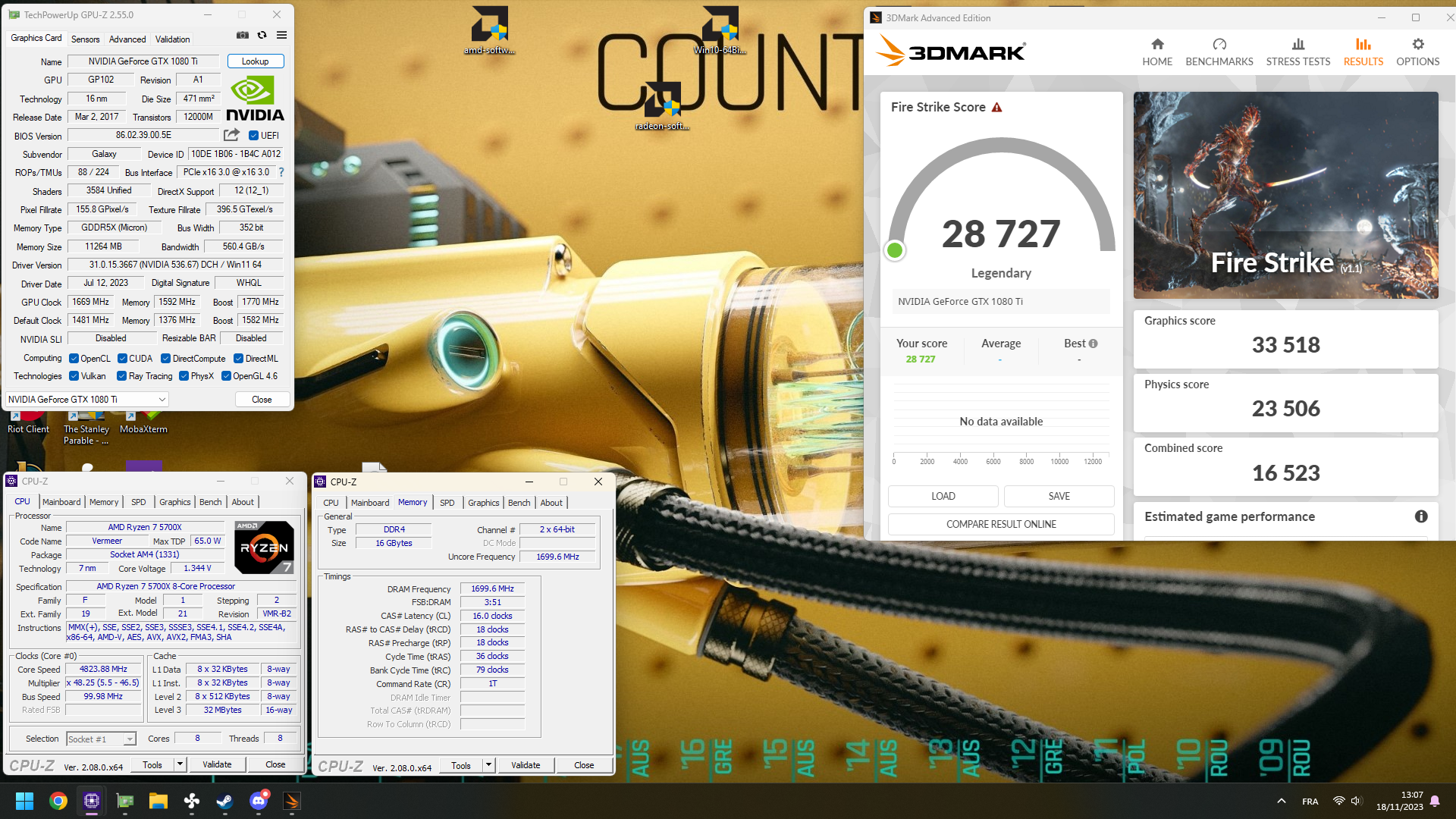Open the GPU-Z hamburger menu
Screen dimensions: 1456x819
coord(282,35)
